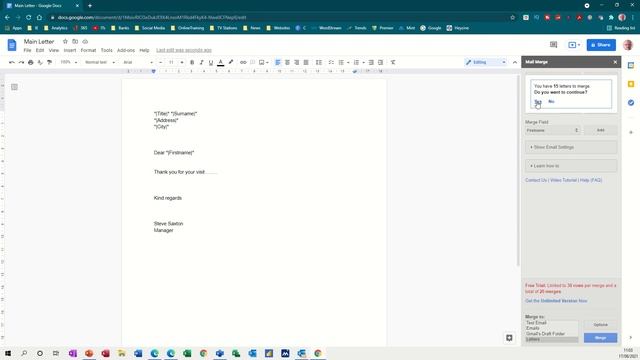Screen dimensions: 640x360
Task: Apply a bulleted list
Action: 341,62
